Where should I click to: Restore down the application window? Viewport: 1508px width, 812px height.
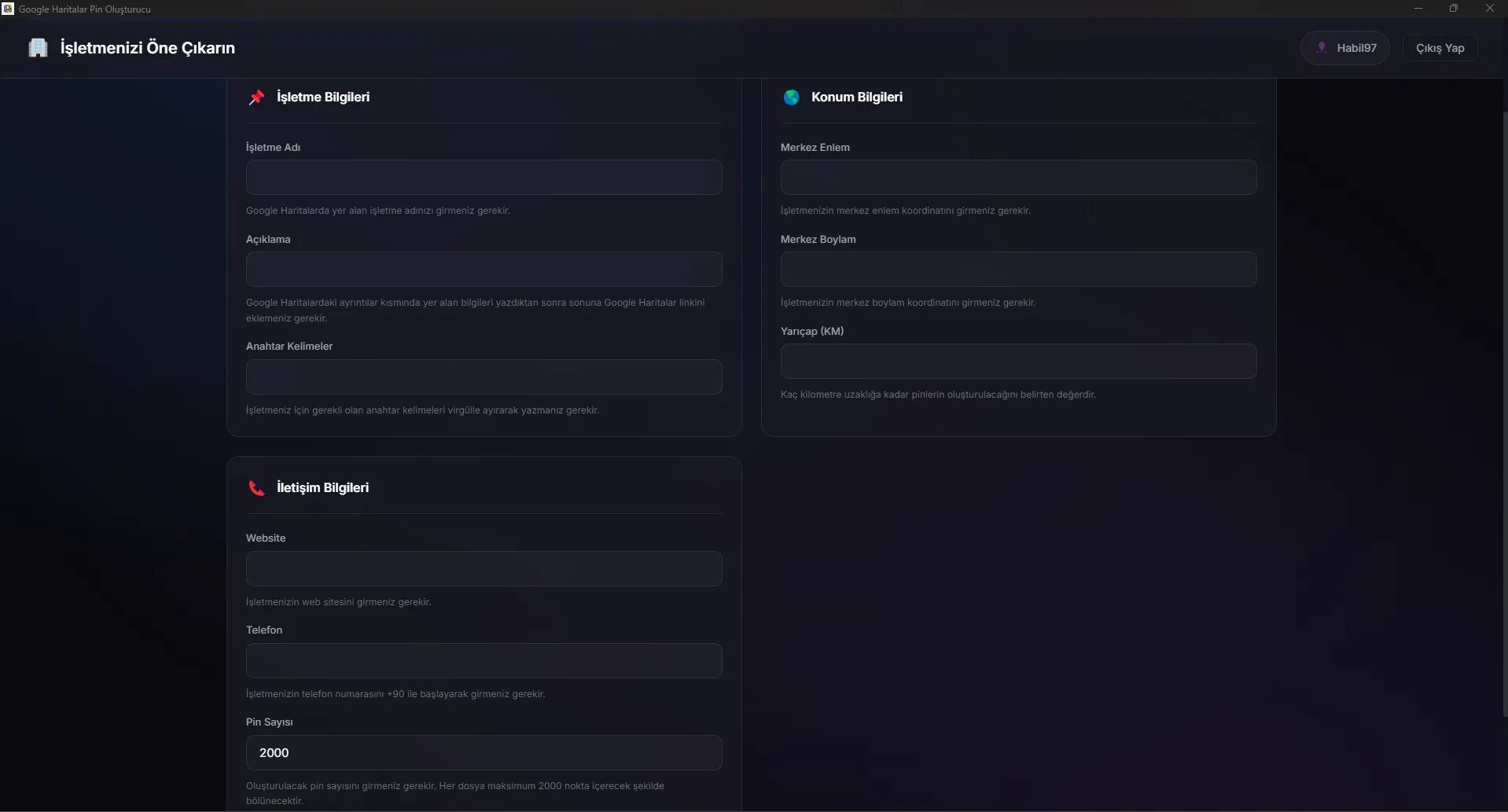coord(1454,9)
